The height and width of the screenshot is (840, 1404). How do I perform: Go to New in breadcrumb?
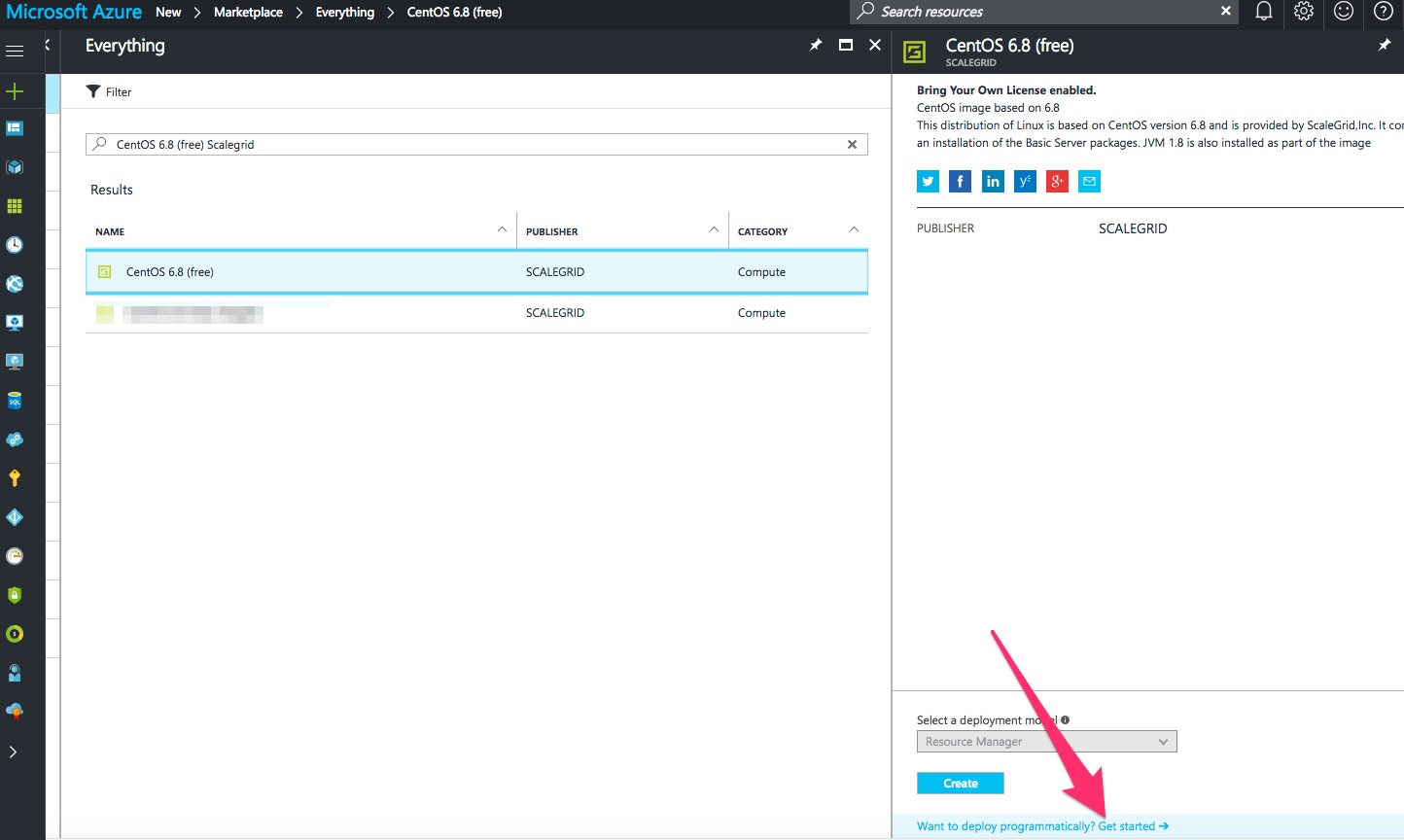pos(168,12)
